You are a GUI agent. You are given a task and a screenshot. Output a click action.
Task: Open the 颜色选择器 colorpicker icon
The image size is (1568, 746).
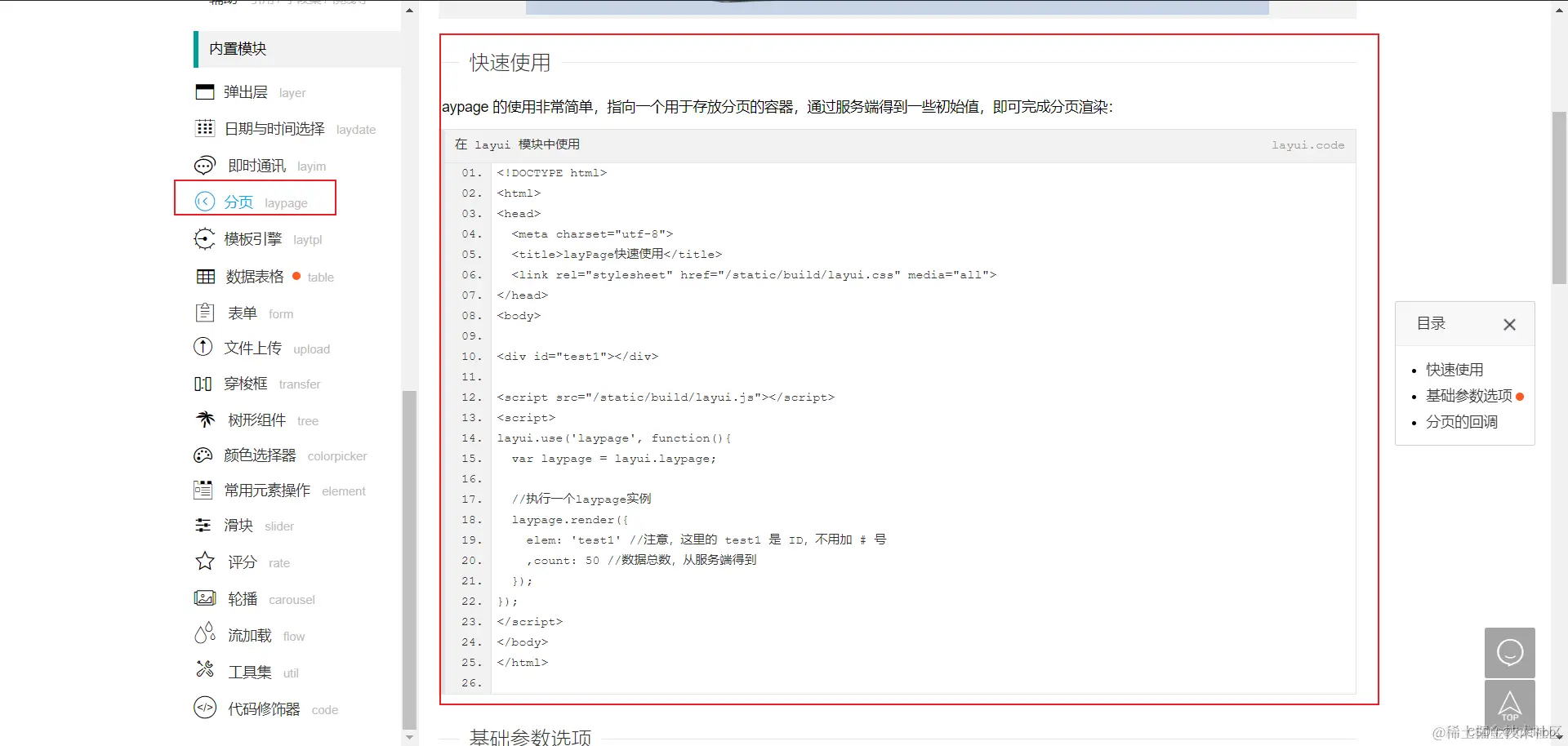[x=203, y=455]
